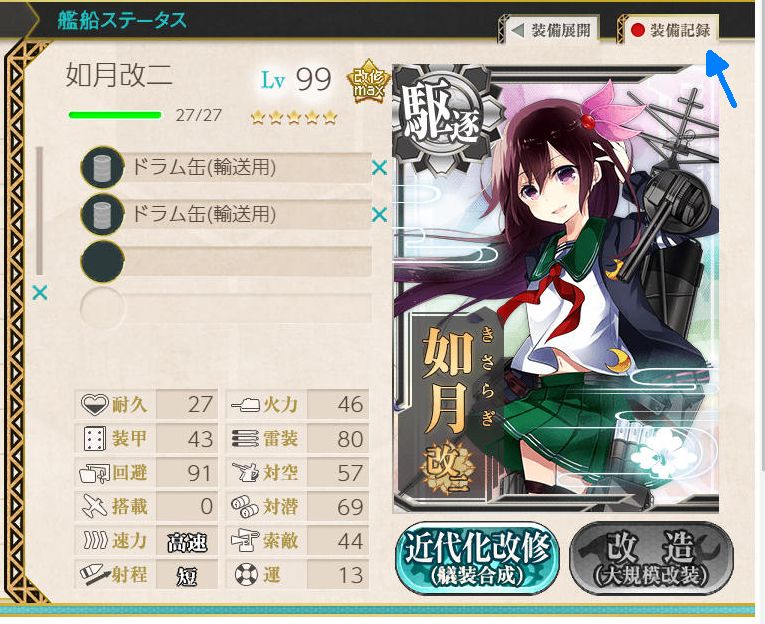This screenshot has height=624, width=765.
Task: Click the lifebuoy icon next to 運
Action: tap(246, 574)
